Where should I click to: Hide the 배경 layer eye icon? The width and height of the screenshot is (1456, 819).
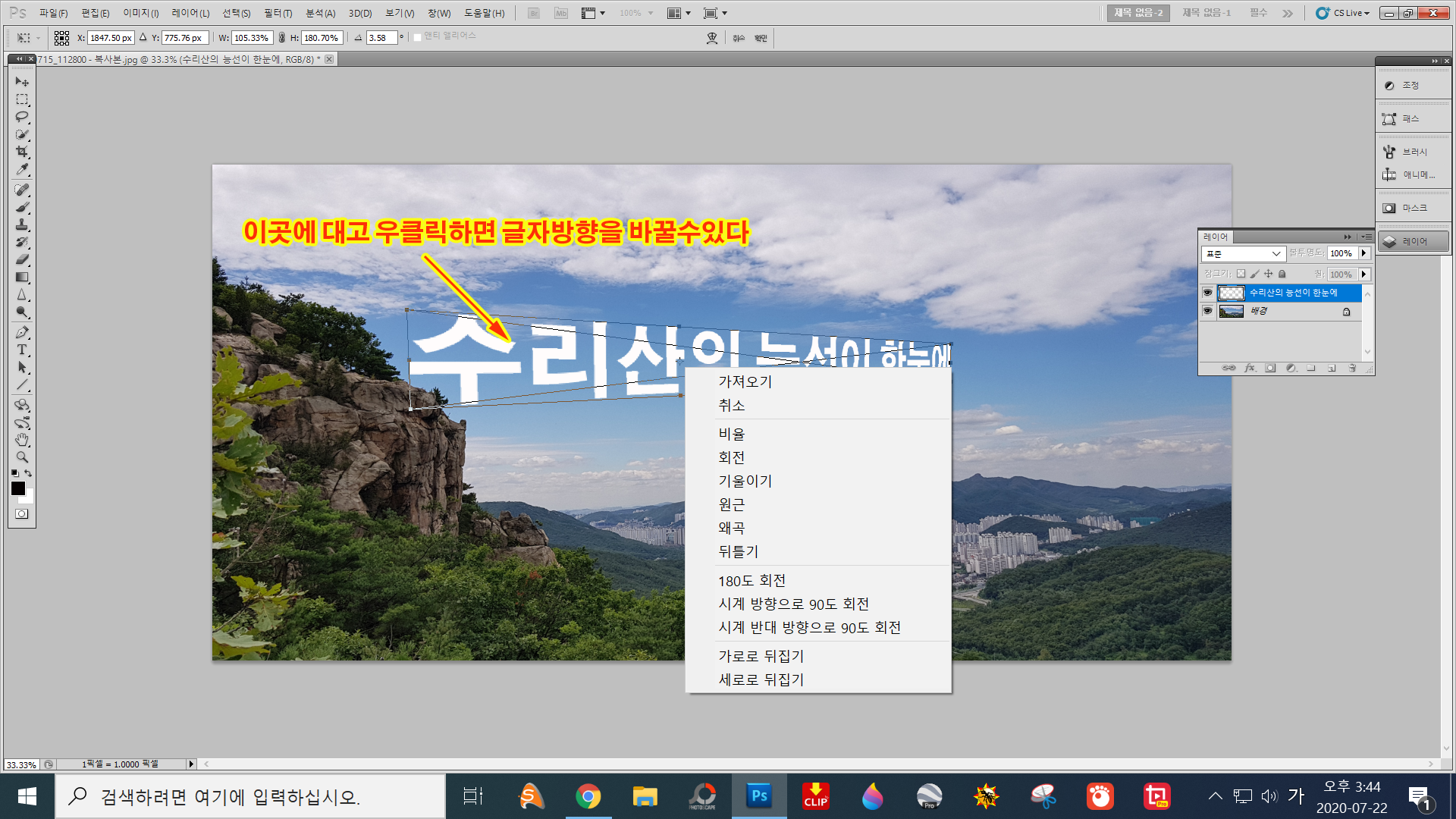1207,311
